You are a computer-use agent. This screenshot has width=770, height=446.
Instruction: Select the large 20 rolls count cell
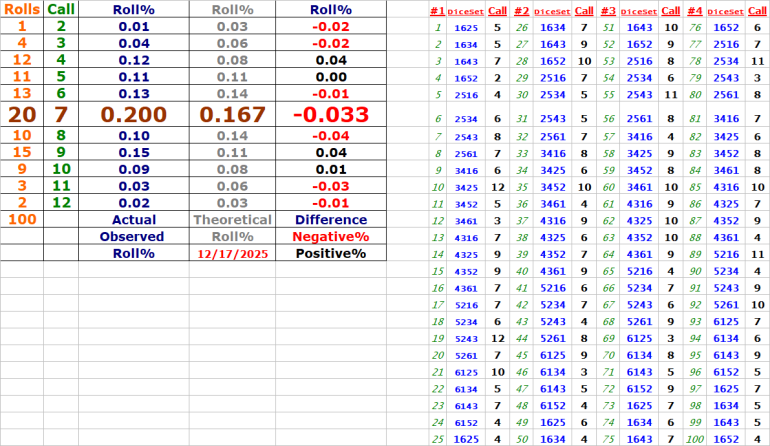(22, 113)
